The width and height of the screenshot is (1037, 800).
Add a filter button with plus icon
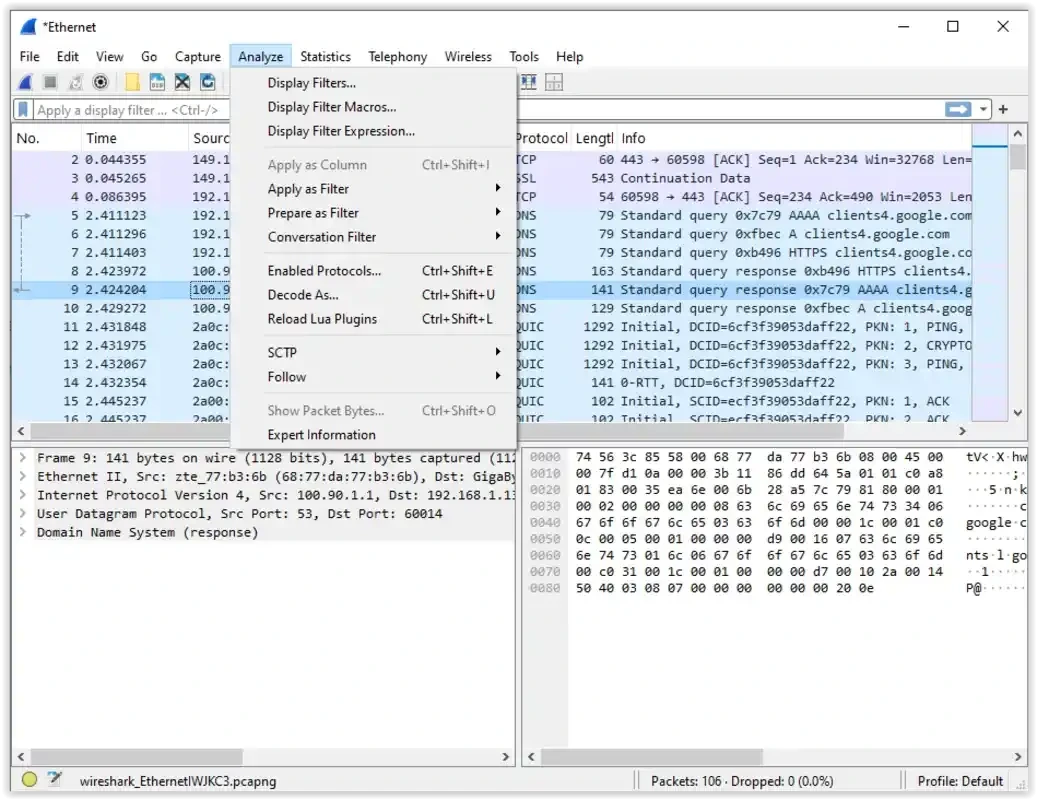point(1003,109)
